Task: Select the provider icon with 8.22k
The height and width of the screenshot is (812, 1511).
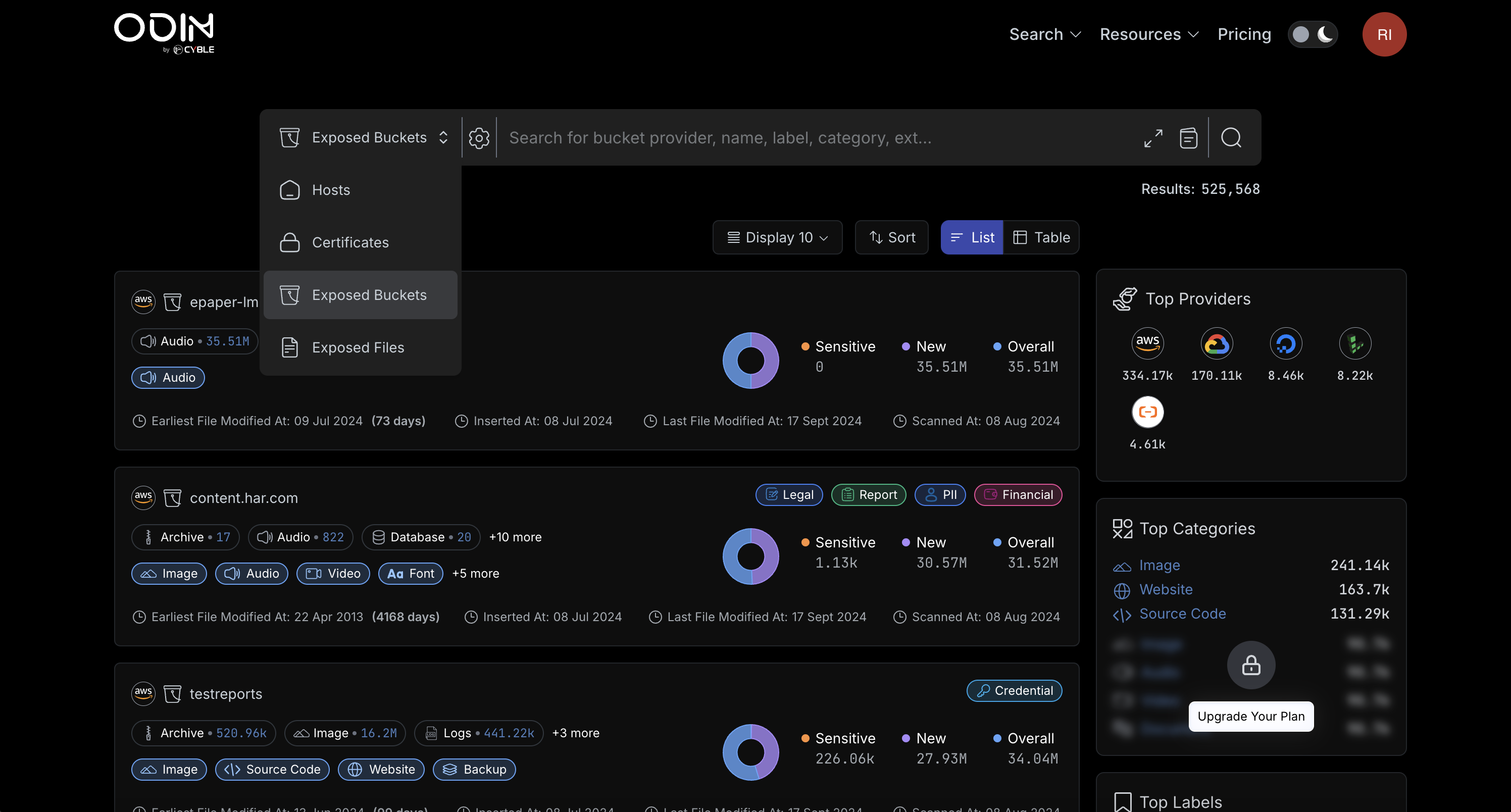Action: point(1355,343)
